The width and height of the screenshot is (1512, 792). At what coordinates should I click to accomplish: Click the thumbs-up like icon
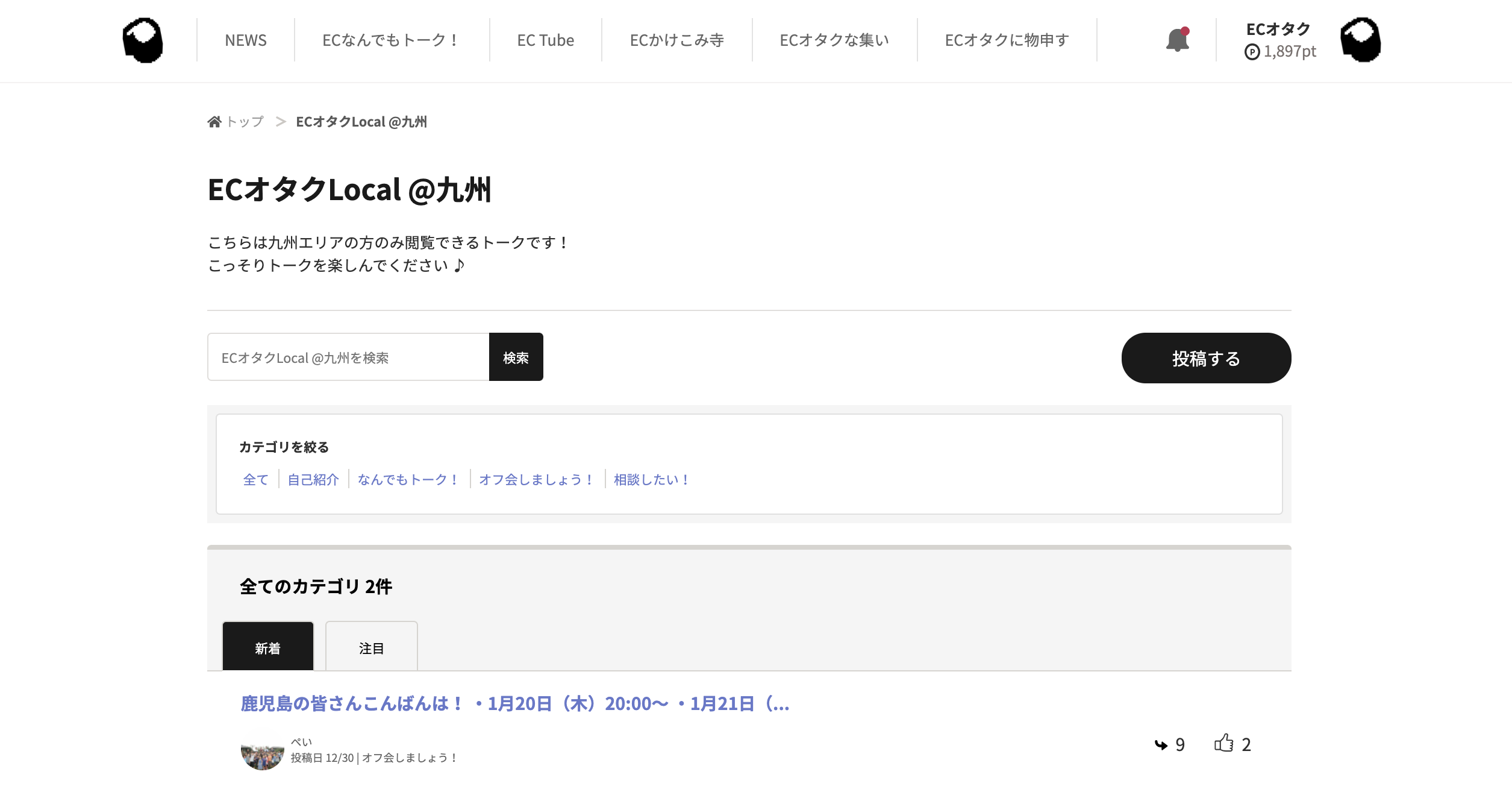(x=1223, y=743)
